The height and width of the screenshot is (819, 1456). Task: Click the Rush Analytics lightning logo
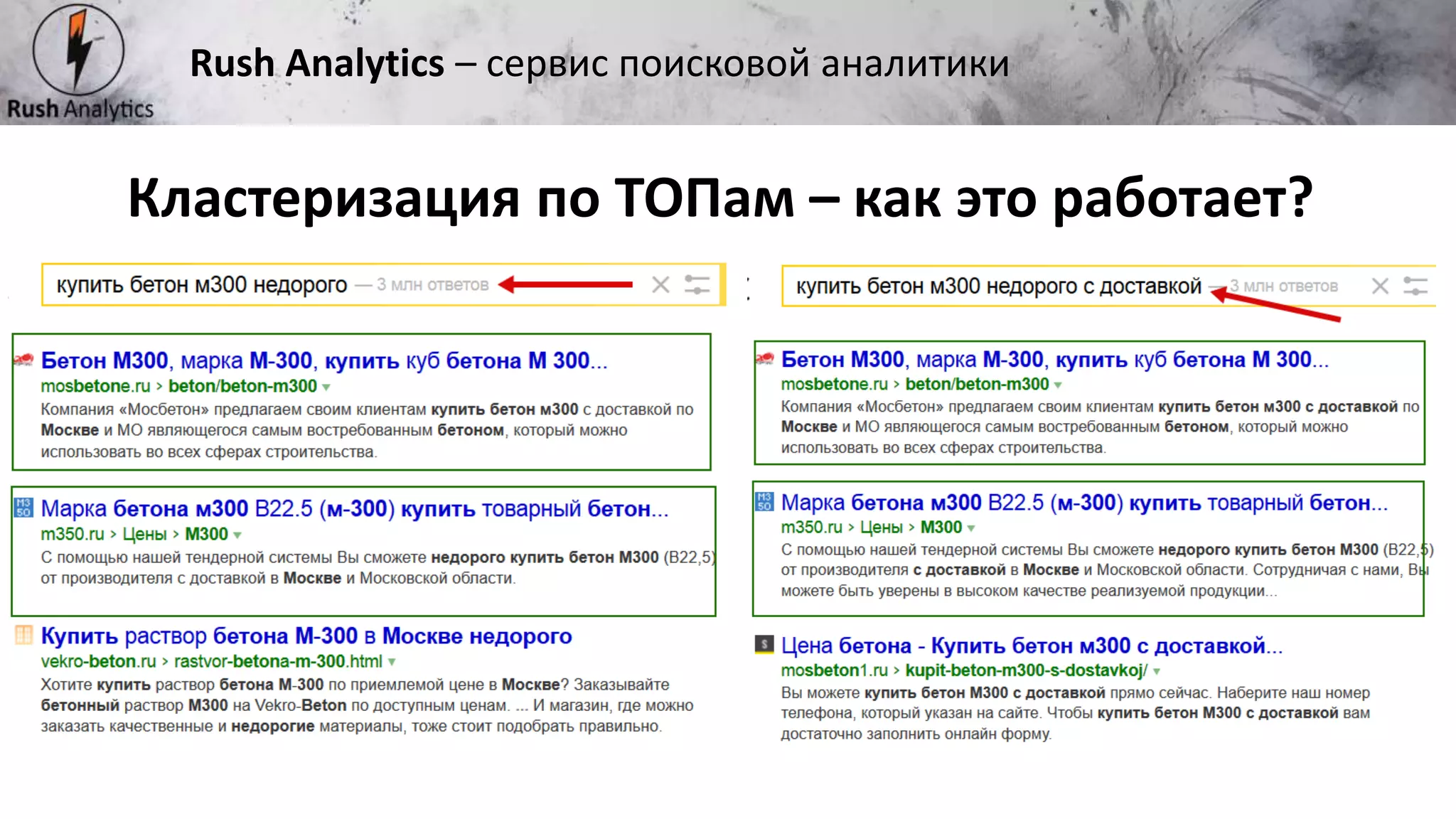click(x=78, y=51)
